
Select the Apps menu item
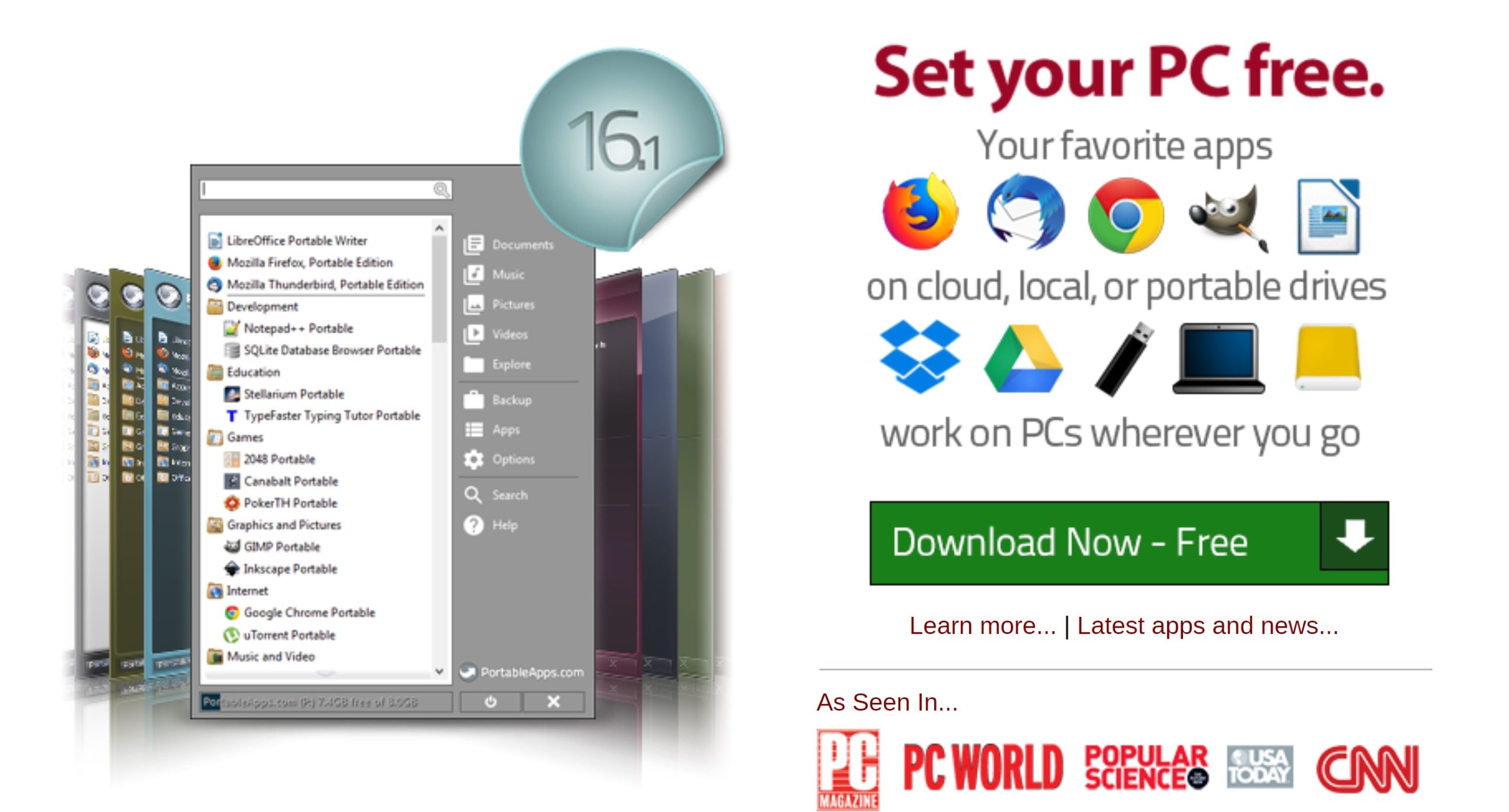tap(506, 428)
